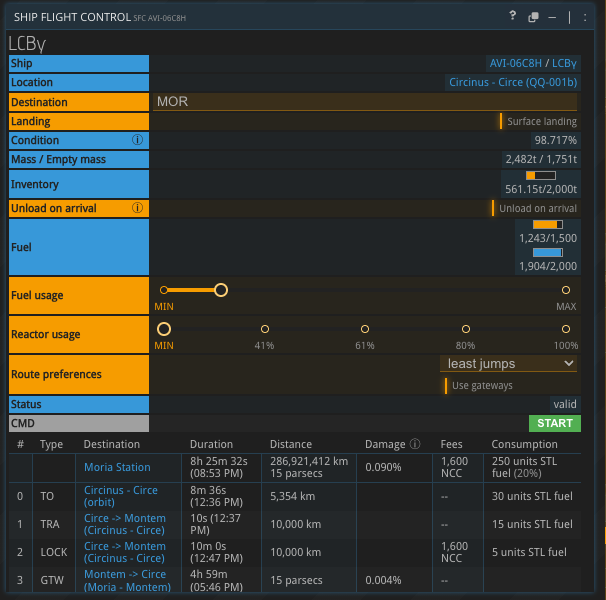Click the orange inventory capacity bar
This screenshot has width=606, height=600.
541,175
